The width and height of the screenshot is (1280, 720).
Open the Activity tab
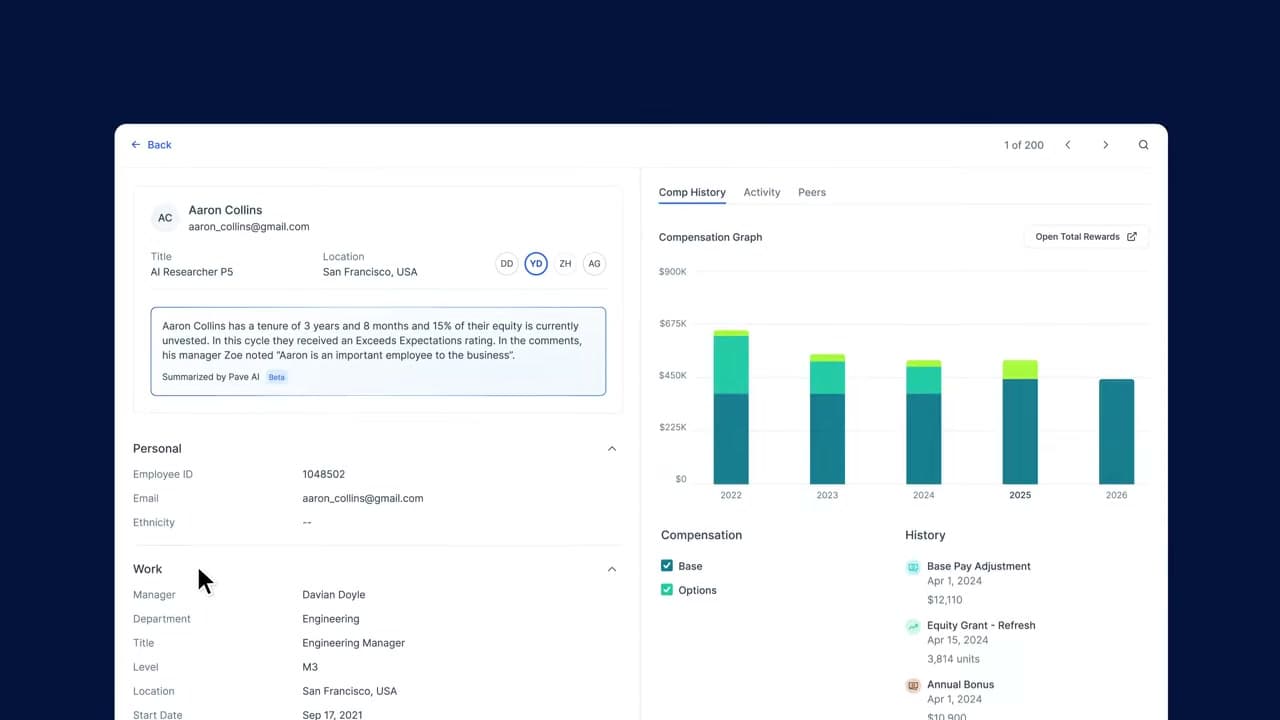click(762, 192)
